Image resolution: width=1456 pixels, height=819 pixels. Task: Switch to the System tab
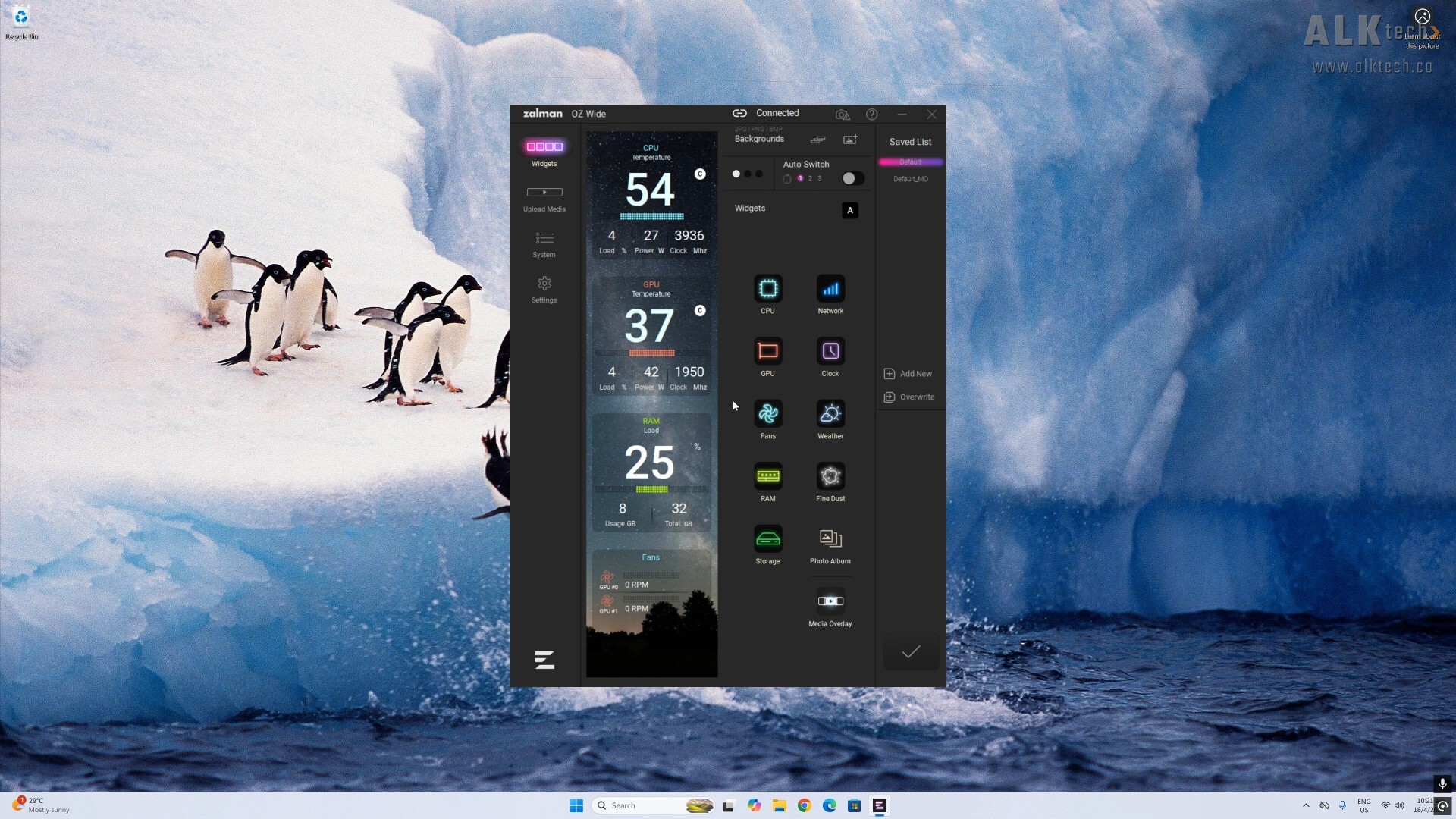[544, 243]
